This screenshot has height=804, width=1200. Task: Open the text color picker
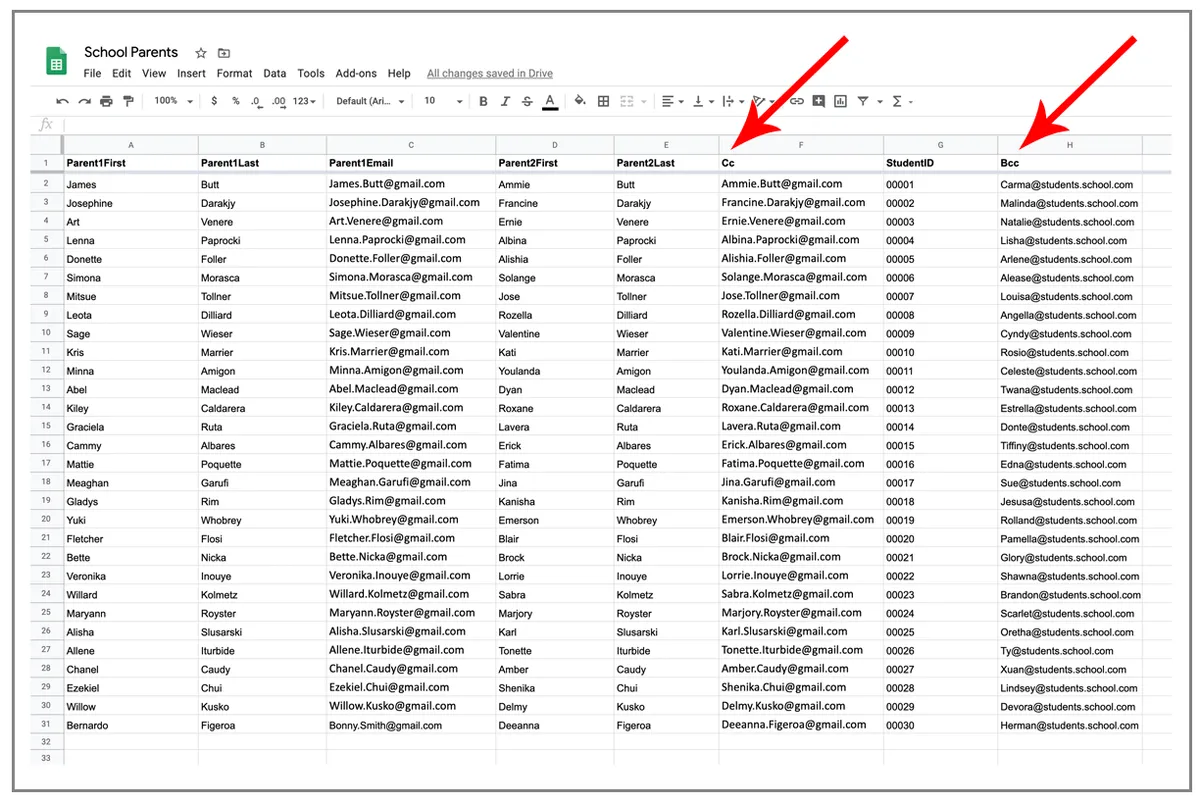[x=549, y=101]
